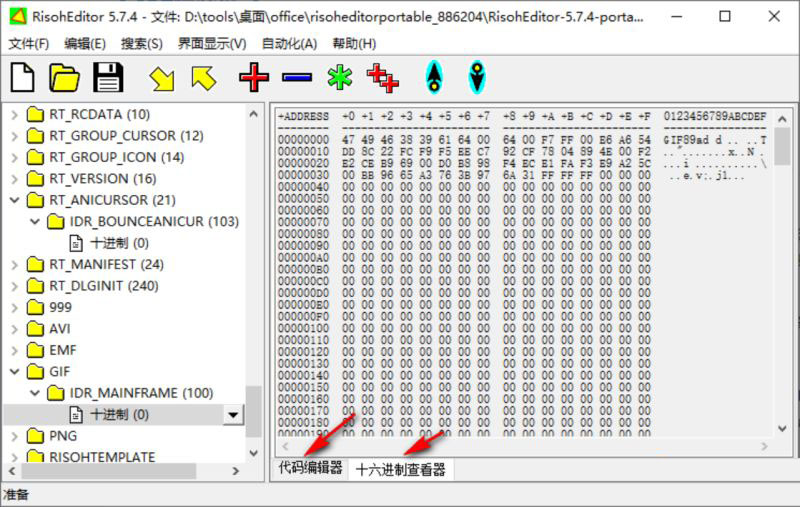
Task: Click the RisohEditor app icon in title bar
Action: tap(18, 16)
